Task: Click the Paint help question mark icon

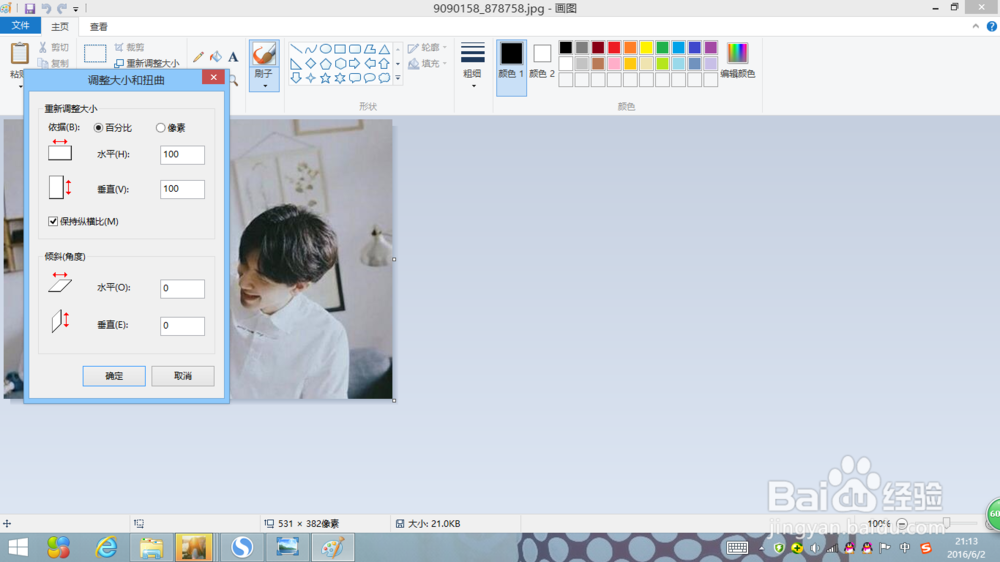Action: click(992, 26)
